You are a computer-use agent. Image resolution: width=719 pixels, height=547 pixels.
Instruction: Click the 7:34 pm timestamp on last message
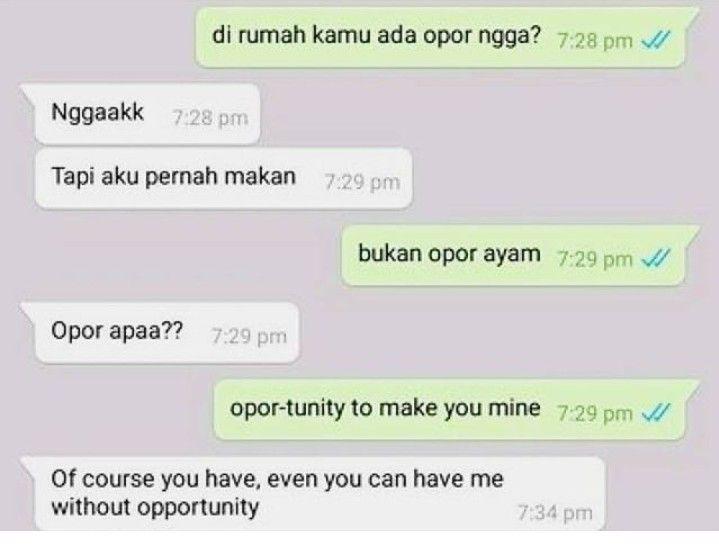555,513
